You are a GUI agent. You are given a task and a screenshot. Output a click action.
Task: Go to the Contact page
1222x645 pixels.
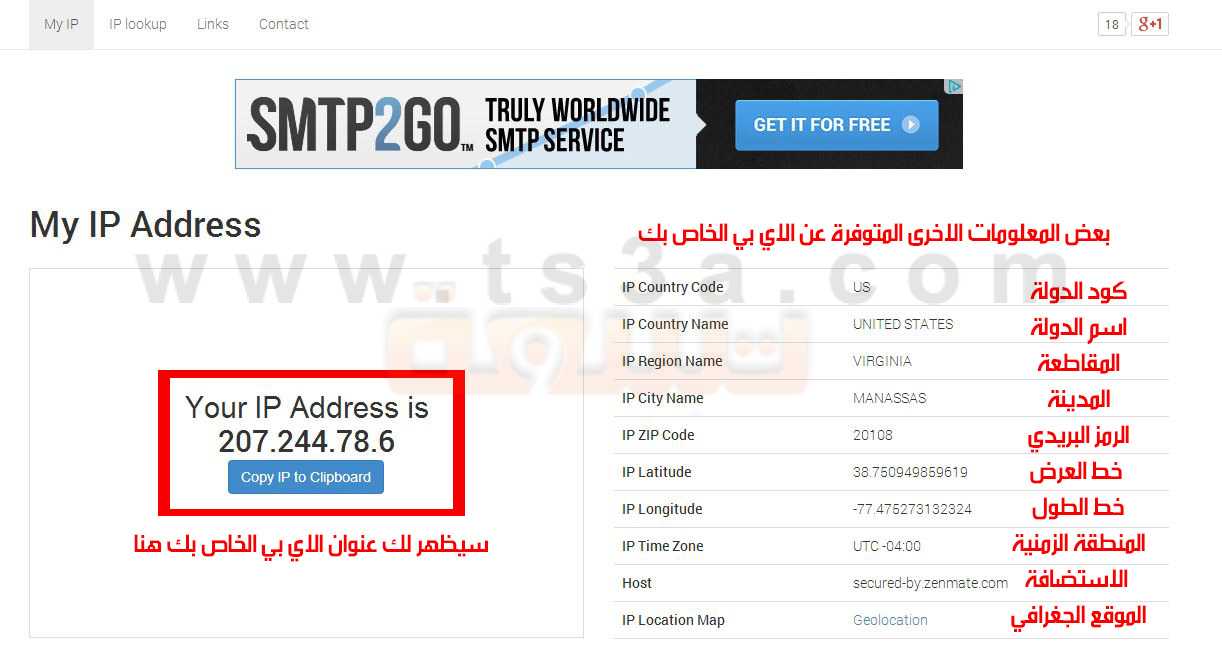click(x=284, y=24)
